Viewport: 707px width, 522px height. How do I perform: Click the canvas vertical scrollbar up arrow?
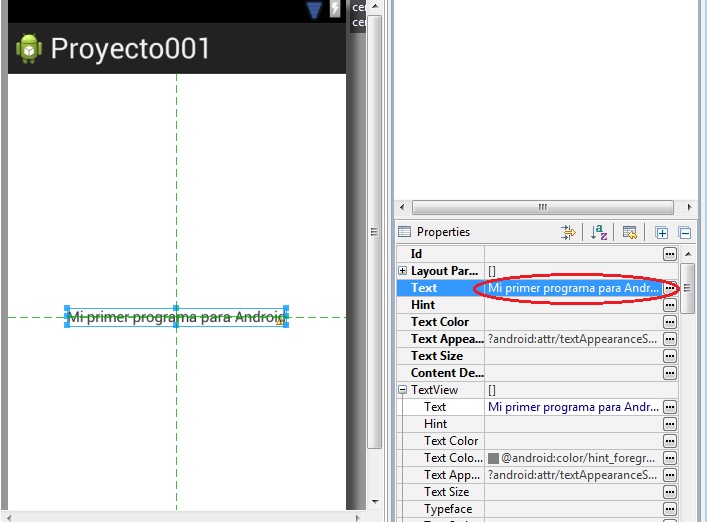tap(375, 6)
